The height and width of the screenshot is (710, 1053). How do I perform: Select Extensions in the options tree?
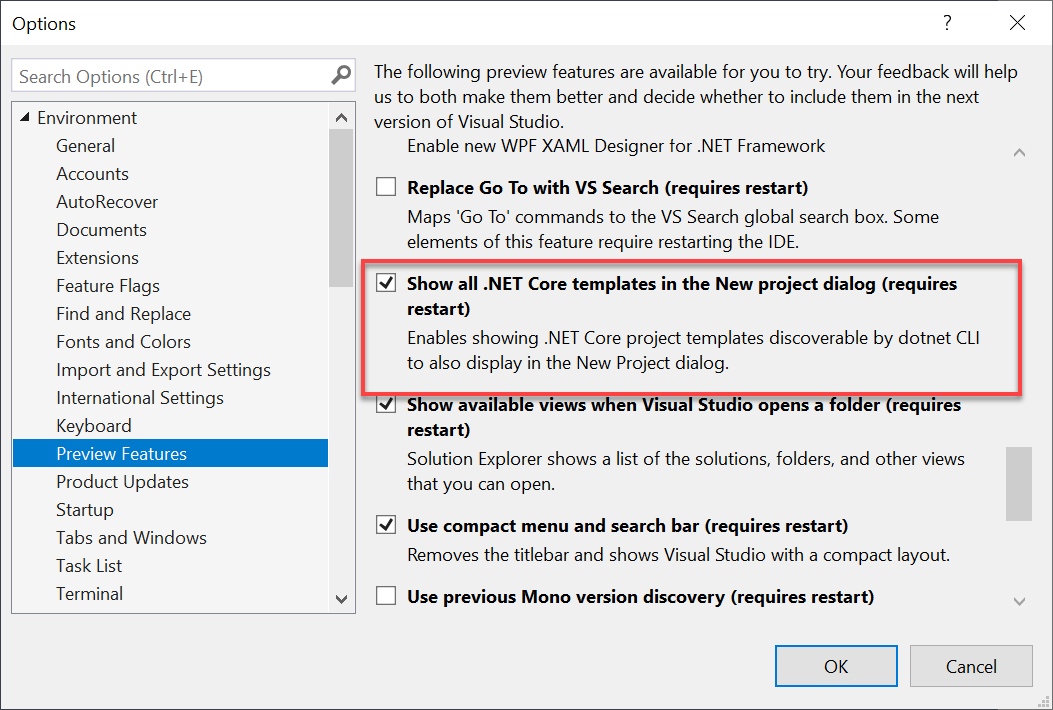(97, 258)
